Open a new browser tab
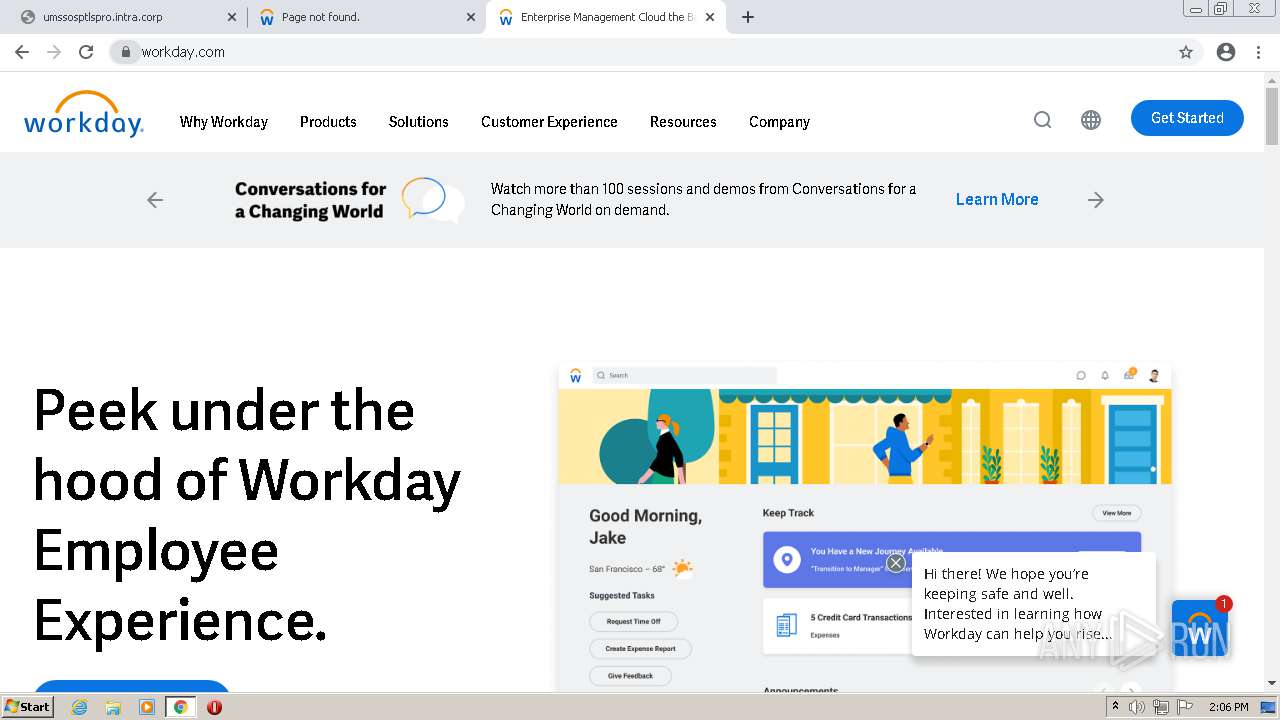This screenshot has height=720, width=1280. tap(748, 17)
